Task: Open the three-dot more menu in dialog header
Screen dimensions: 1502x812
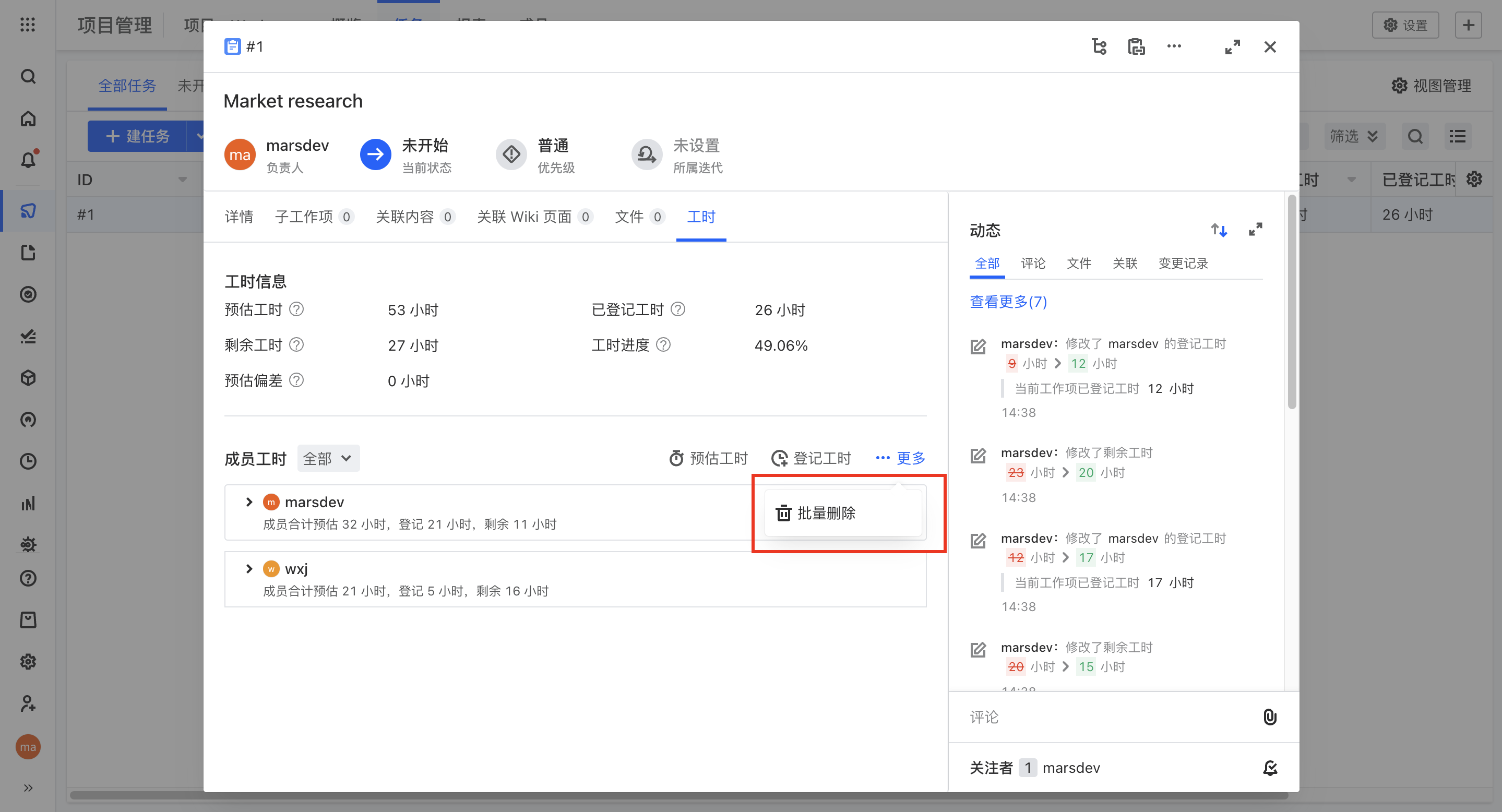Action: click(x=1174, y=46)
